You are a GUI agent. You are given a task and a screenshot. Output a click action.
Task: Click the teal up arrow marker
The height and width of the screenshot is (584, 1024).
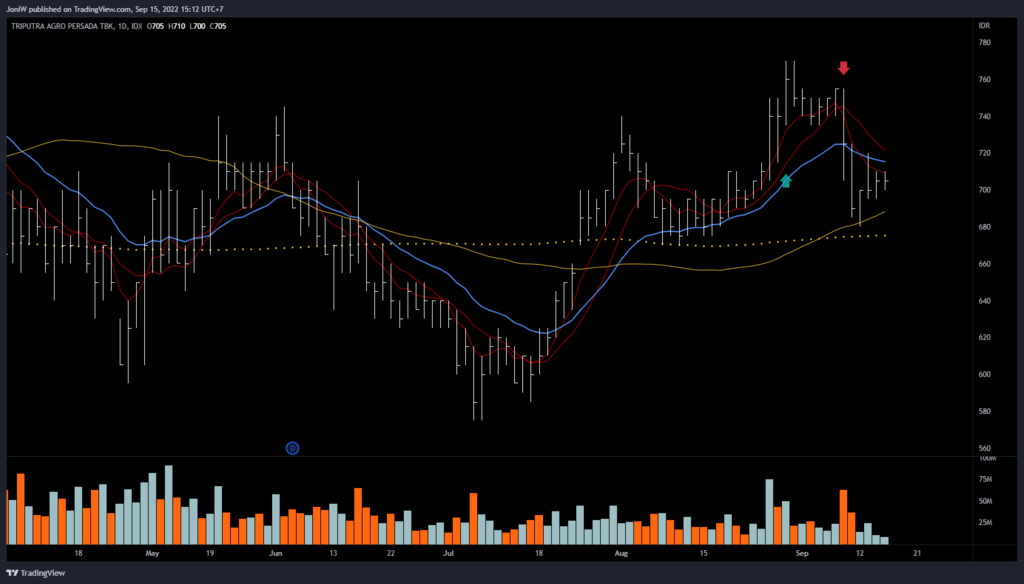[x=786, y=181]
